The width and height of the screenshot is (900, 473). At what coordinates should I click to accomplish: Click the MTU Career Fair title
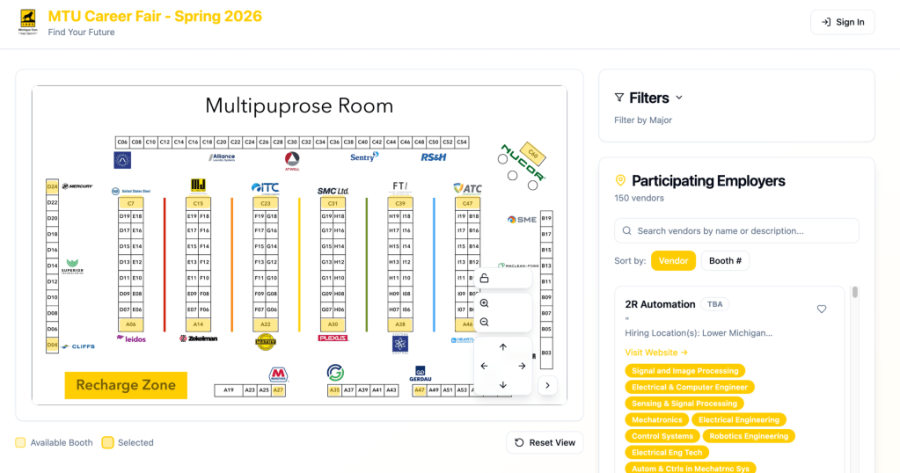coord(155,16)
